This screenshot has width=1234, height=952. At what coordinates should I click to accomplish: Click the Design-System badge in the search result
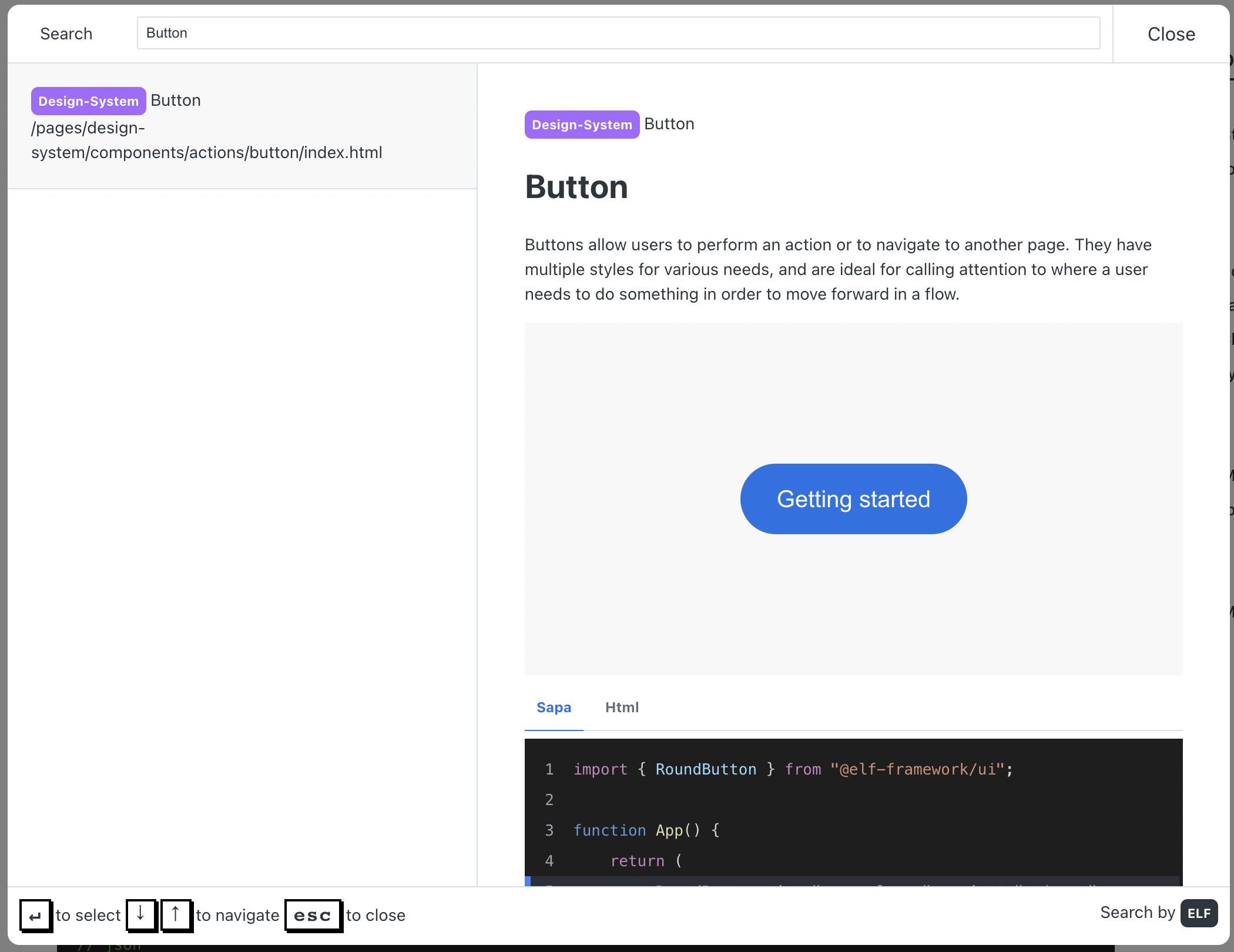(x=88, y=100)
